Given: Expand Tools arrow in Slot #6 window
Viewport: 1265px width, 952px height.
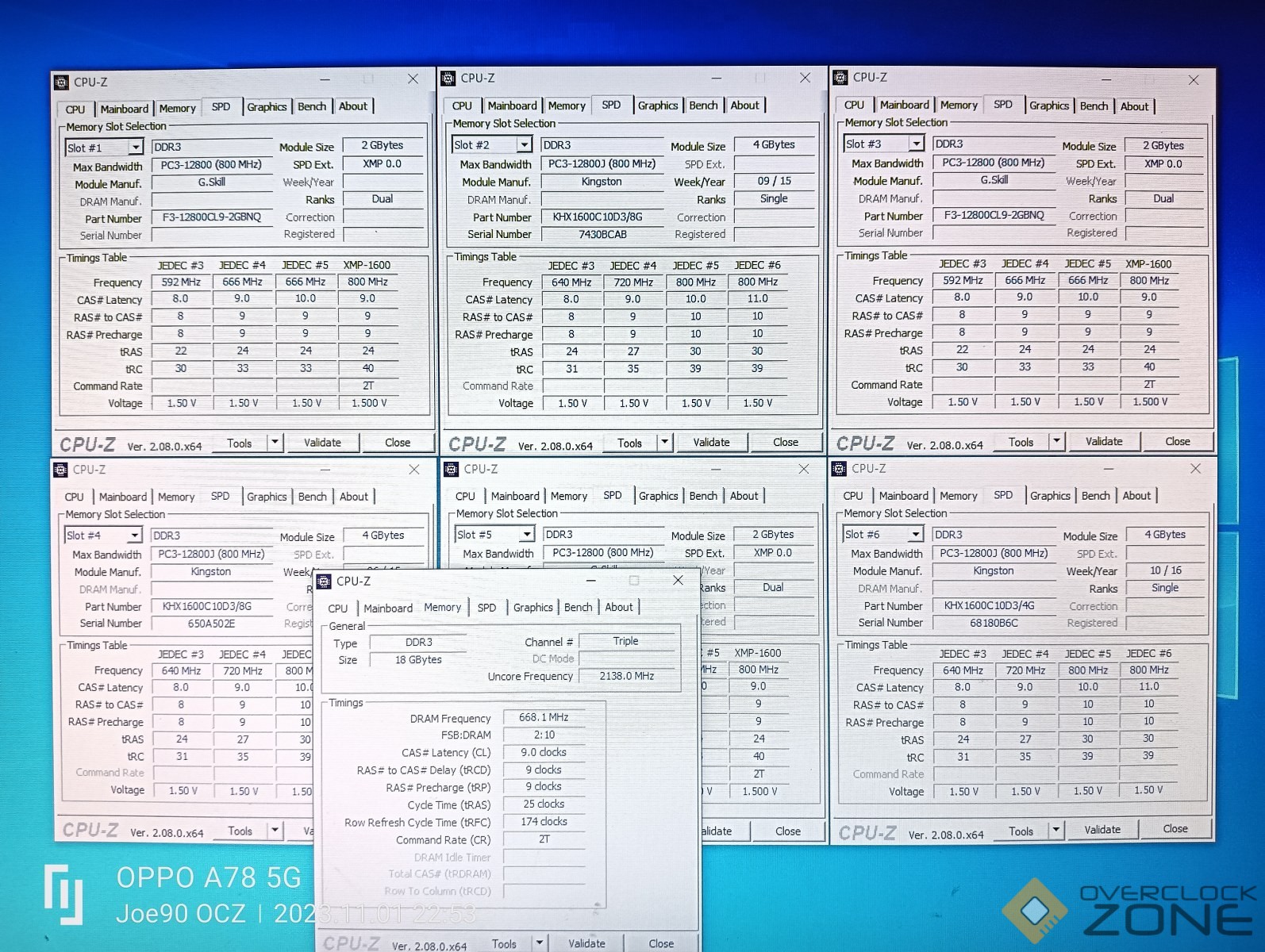Looking at the screenshot, I should (x=1055, y=830).
